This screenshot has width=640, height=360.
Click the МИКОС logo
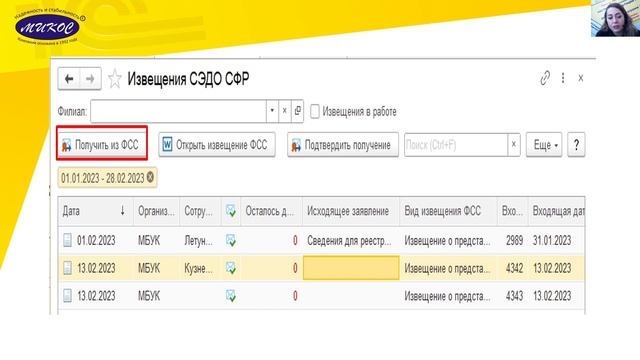click(x=48, y=28)
